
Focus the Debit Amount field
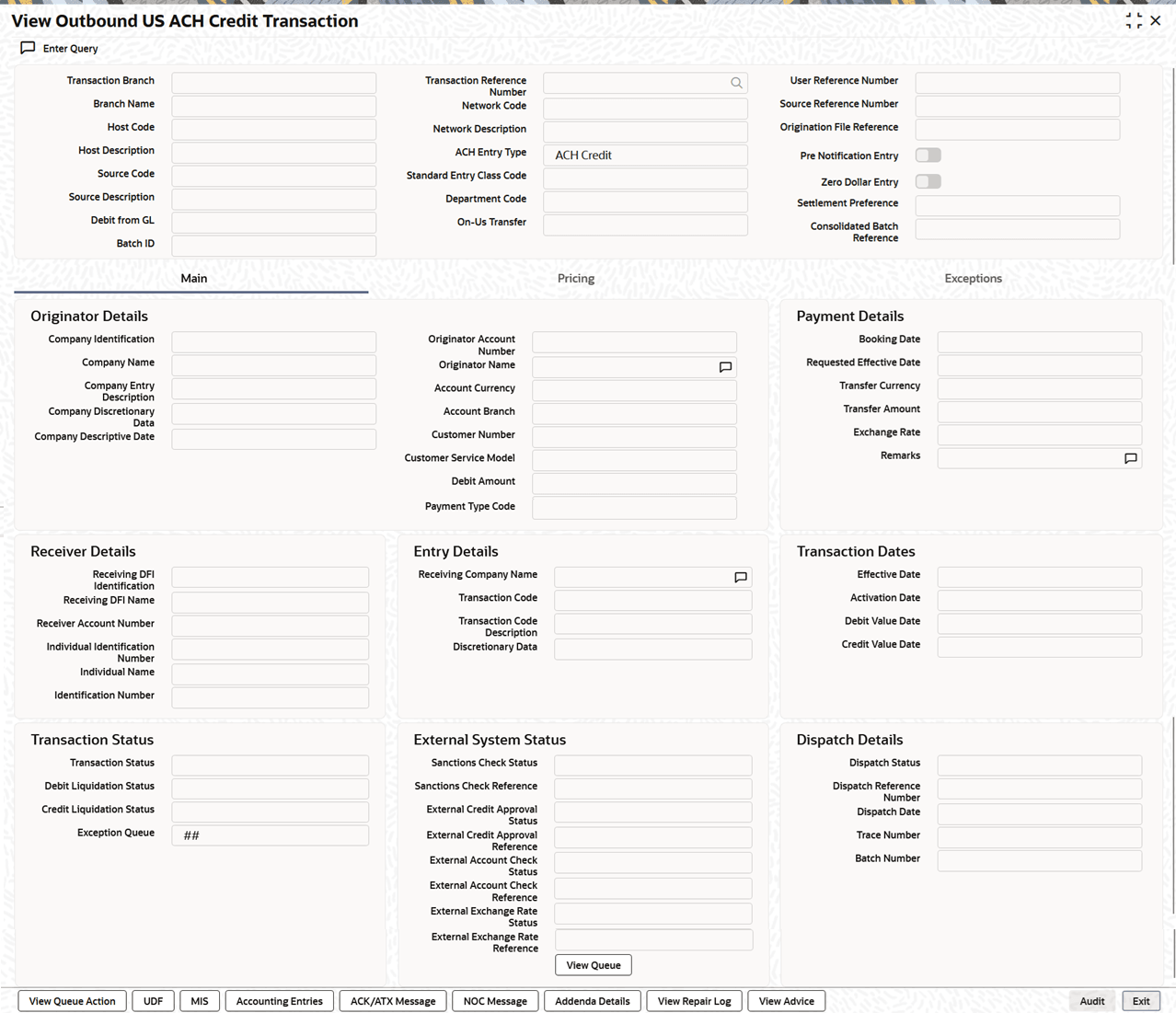(x=634, y=483)
